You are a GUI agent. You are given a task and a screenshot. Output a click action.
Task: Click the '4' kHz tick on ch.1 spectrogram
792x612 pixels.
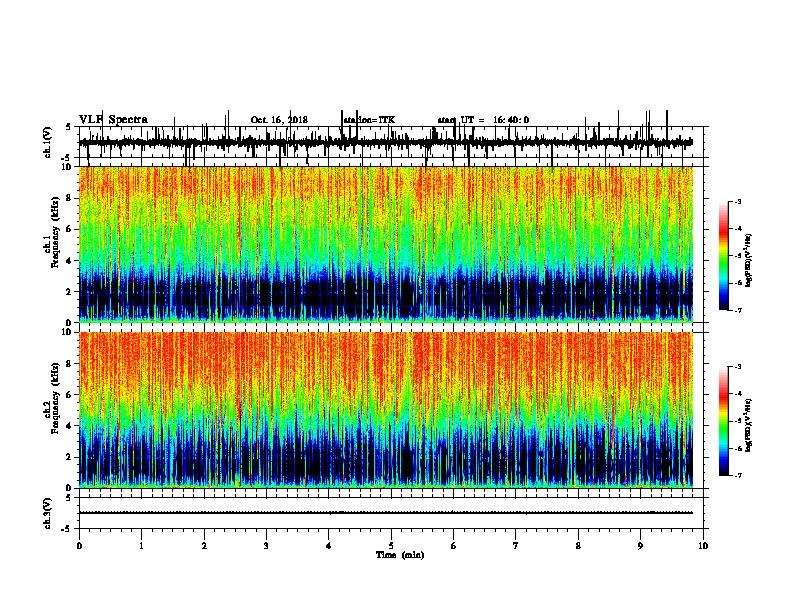pyautogui.click(x=69, y=261)
